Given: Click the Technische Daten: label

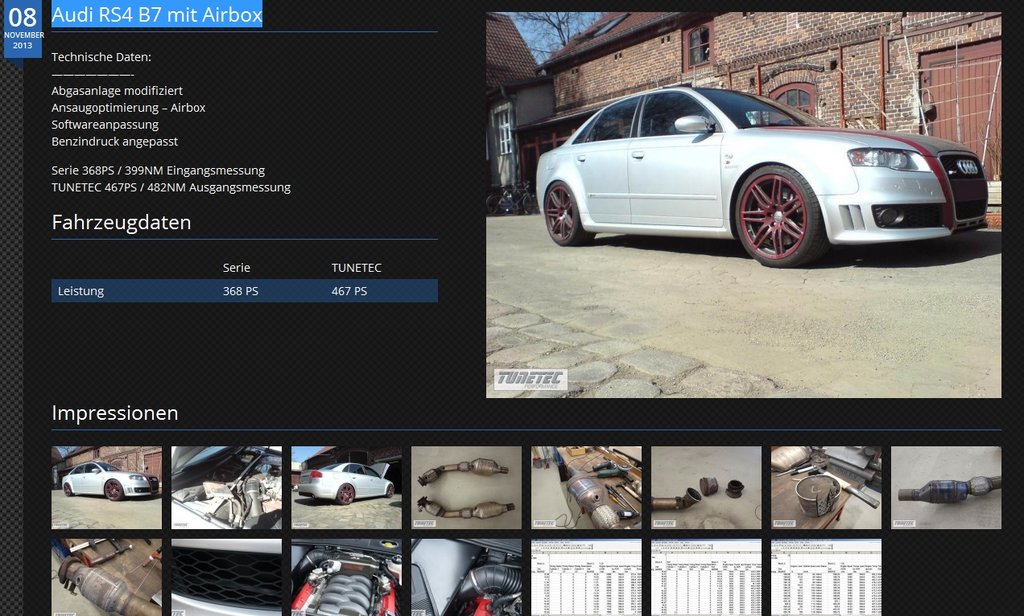Looking at the screenshot, I should point(101,57).
